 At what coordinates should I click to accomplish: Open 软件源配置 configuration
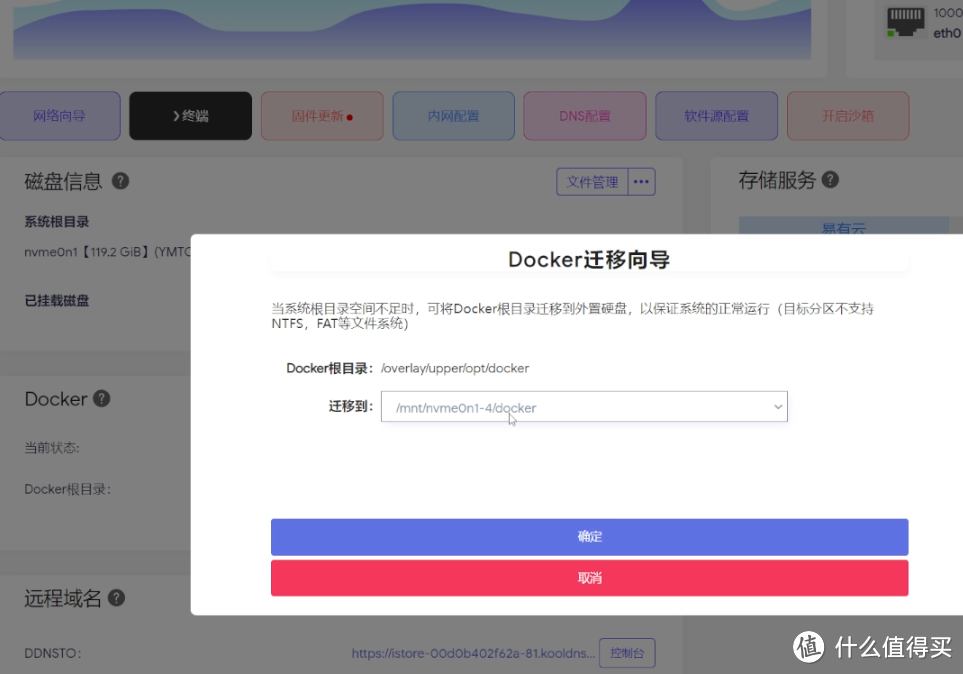pos(716,115)
